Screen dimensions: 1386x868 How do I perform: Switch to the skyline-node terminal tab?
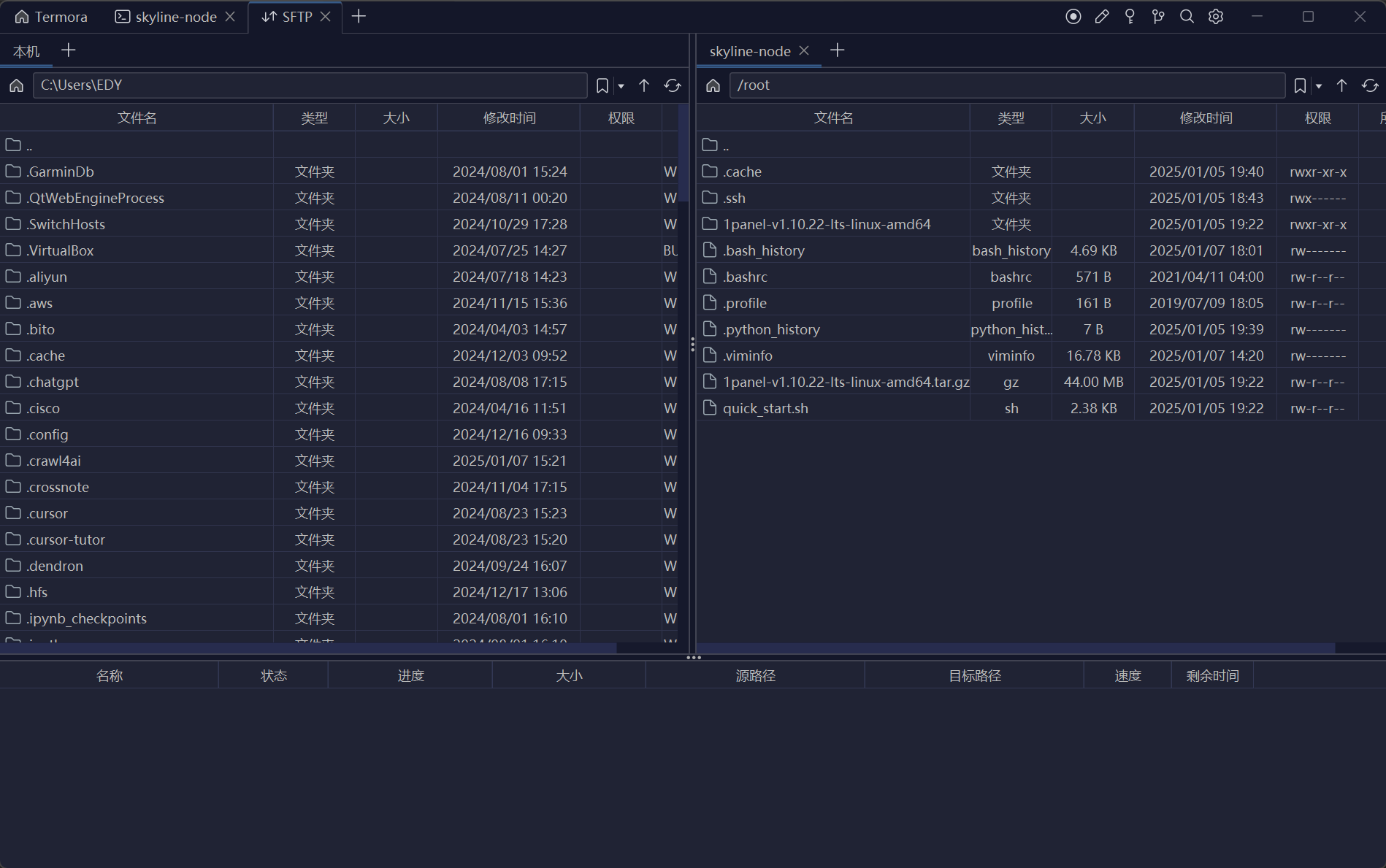pyautogui.click(x=166, y=17)
